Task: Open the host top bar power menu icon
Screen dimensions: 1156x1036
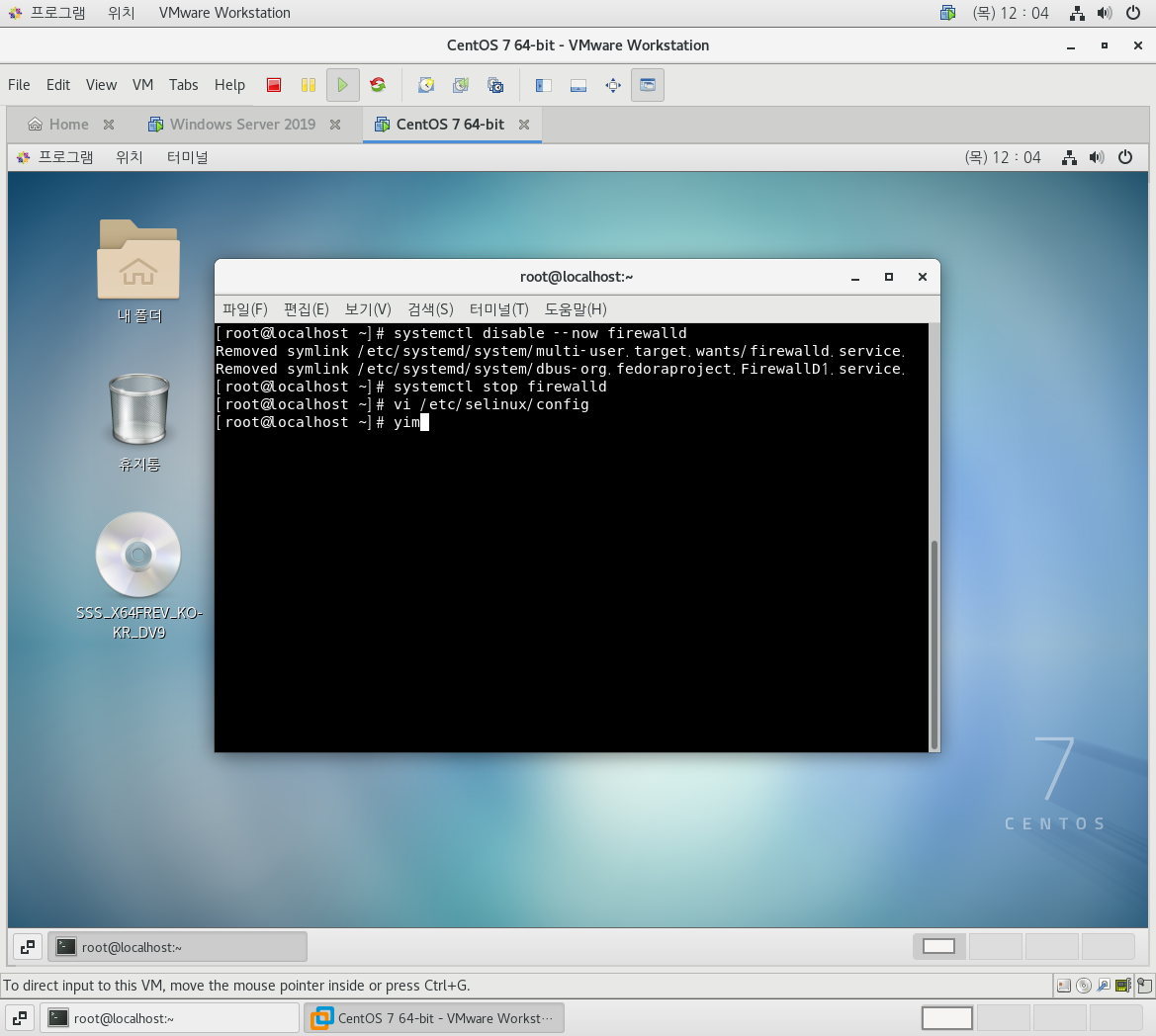Action: pyautogui.click(x=1133, y=13)
